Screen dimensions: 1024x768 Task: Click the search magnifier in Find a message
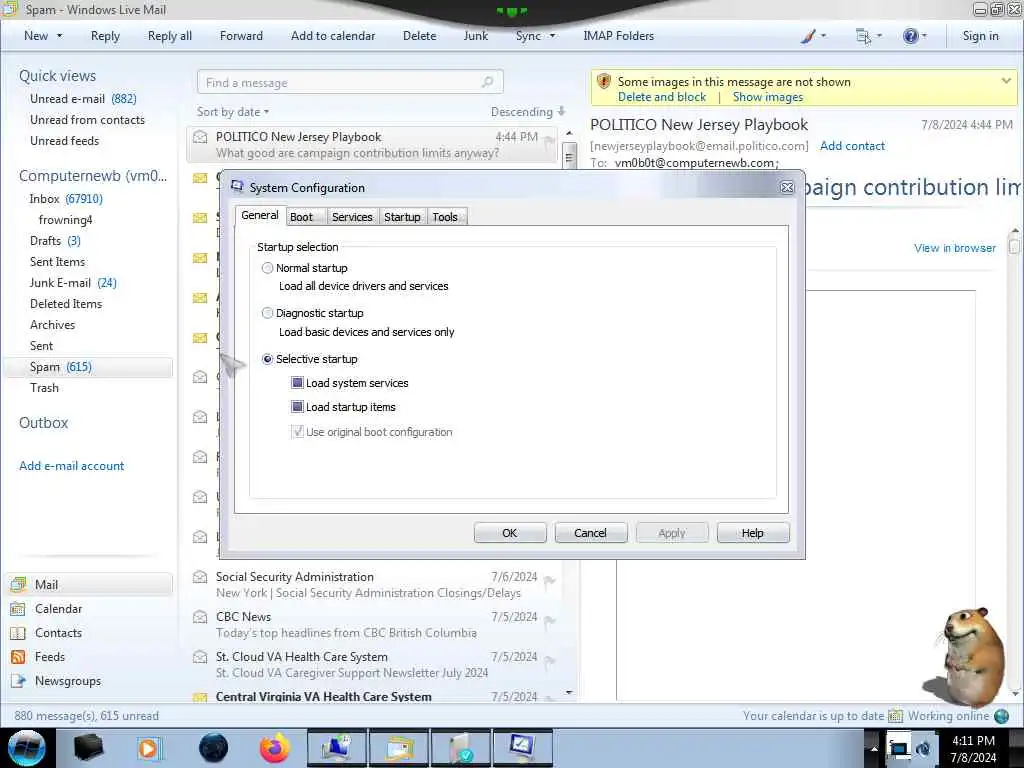pyautogui.click(x=487, y=82)
